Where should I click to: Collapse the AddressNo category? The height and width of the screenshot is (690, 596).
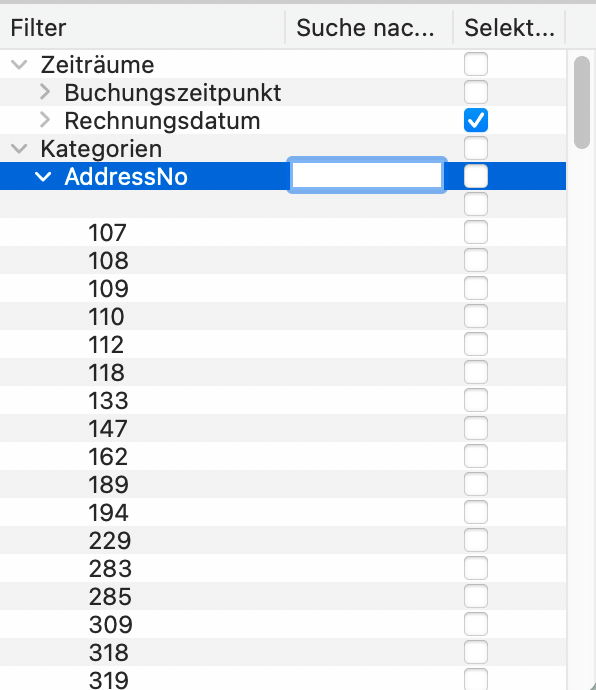tap(43, 176)
